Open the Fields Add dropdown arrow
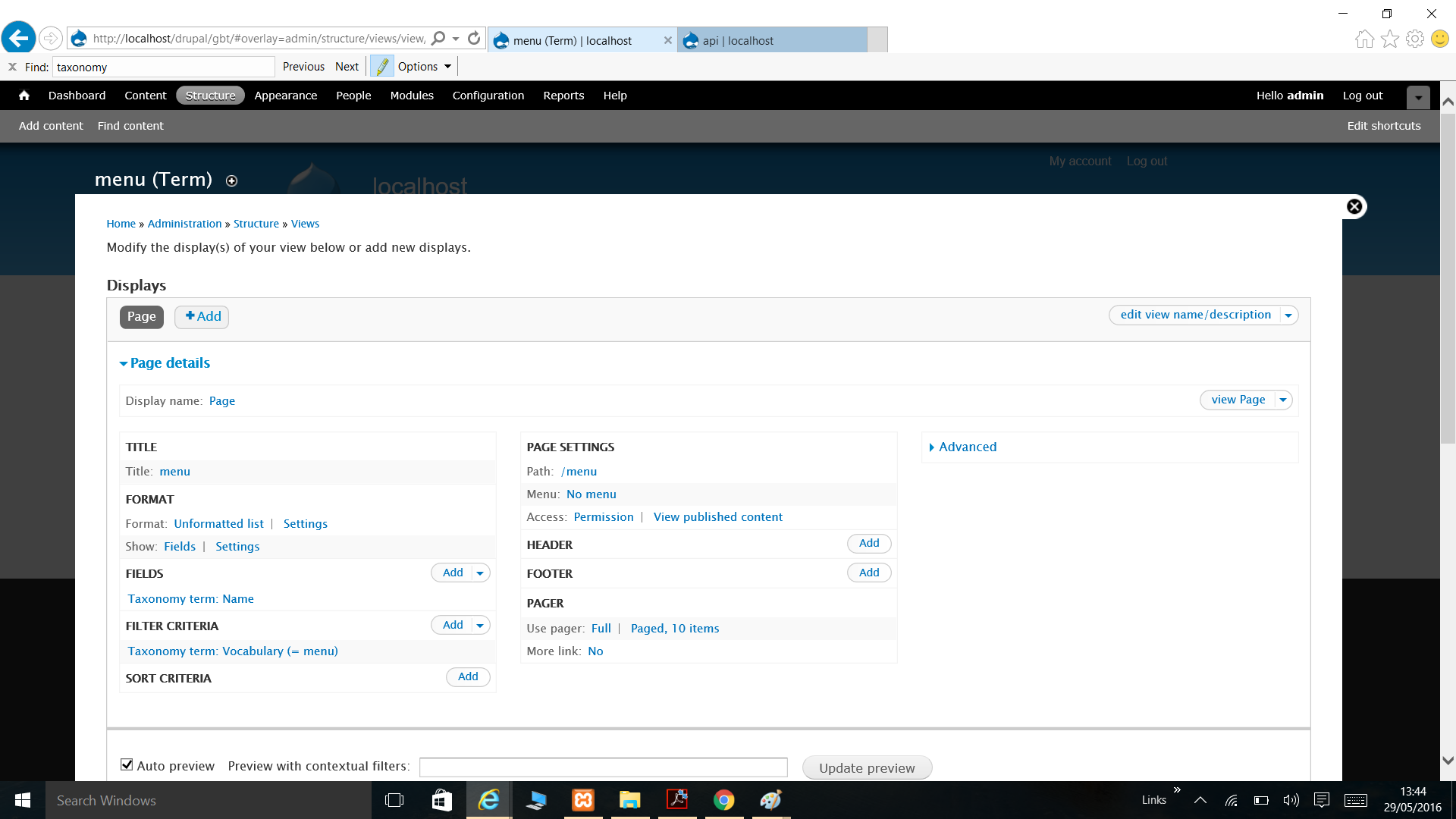The height and width of the screenshot is (819, 1456). pos(480,573)
